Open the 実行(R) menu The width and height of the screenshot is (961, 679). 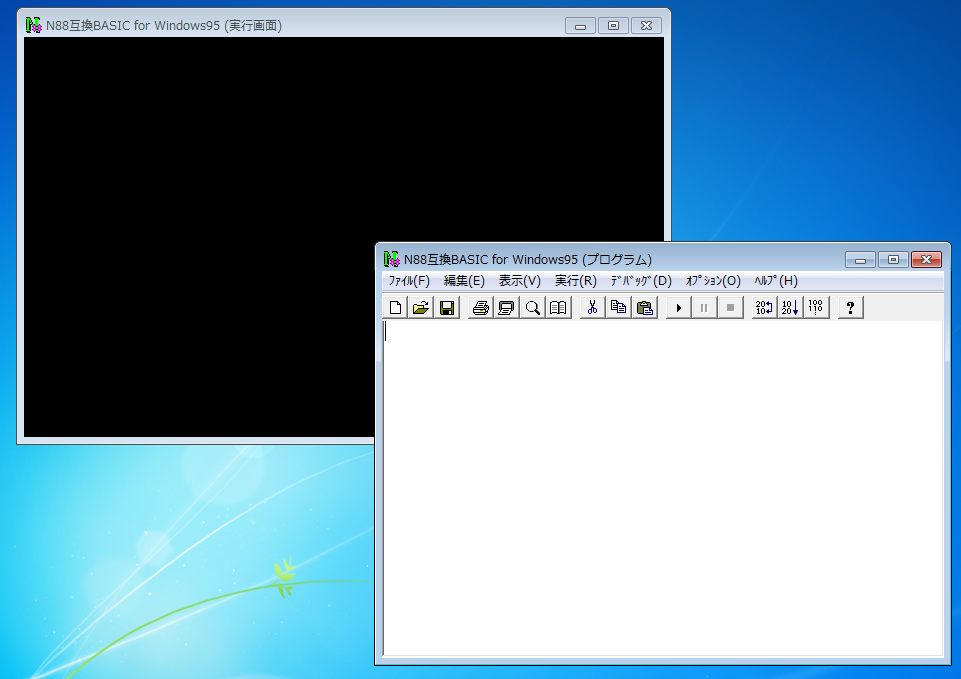[575, 281]
